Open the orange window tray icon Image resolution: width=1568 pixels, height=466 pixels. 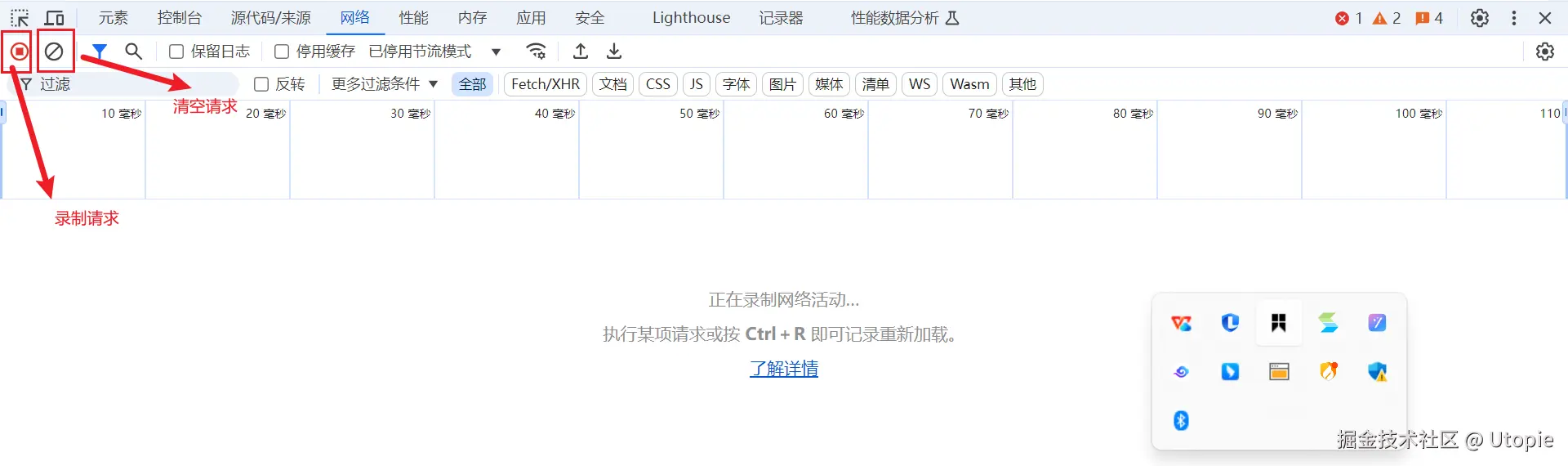click(1279, 372)
